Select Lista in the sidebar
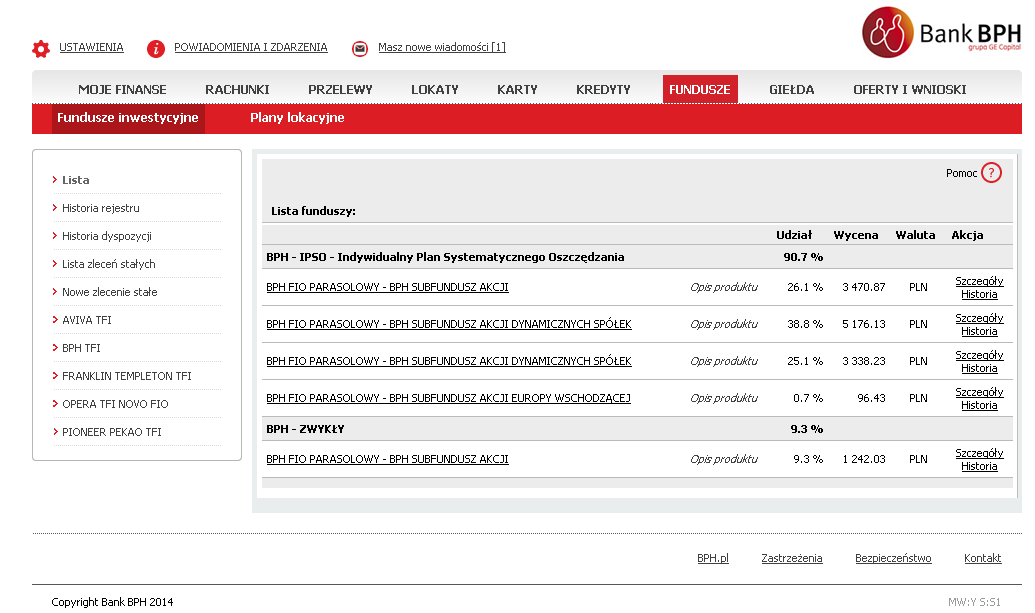 (75, 179)
